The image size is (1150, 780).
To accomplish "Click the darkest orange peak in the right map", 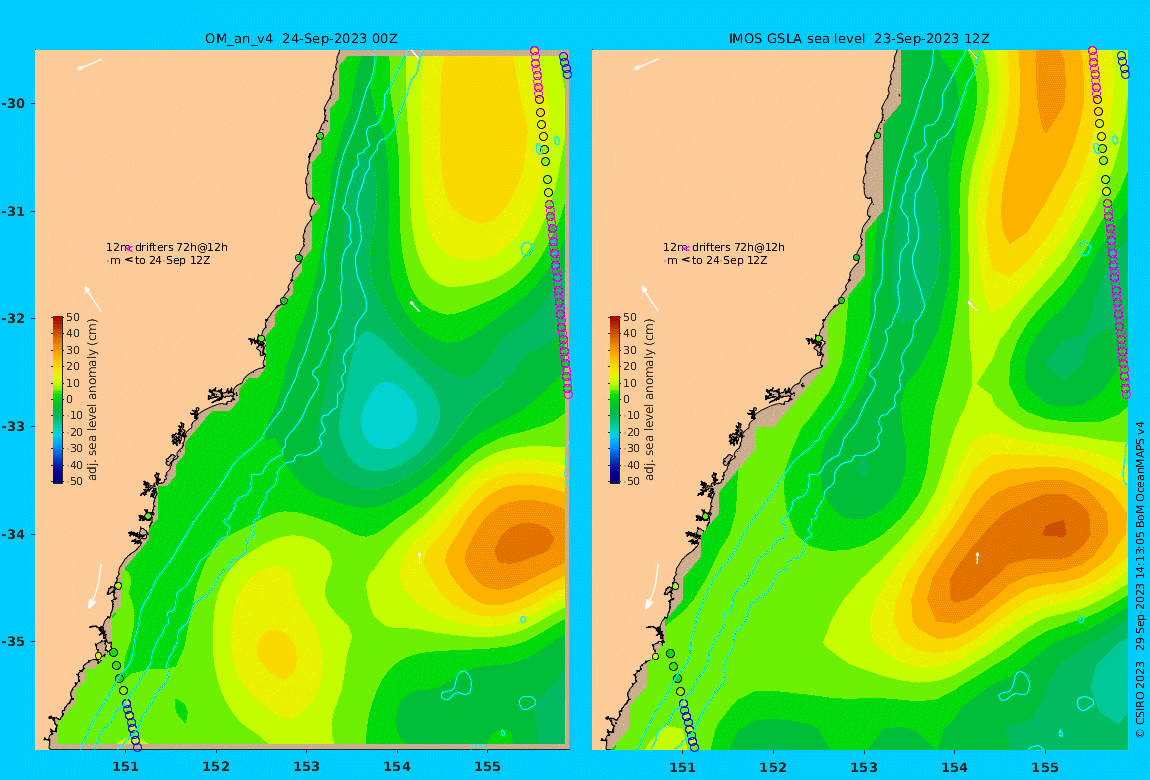I will (1055, 528).
